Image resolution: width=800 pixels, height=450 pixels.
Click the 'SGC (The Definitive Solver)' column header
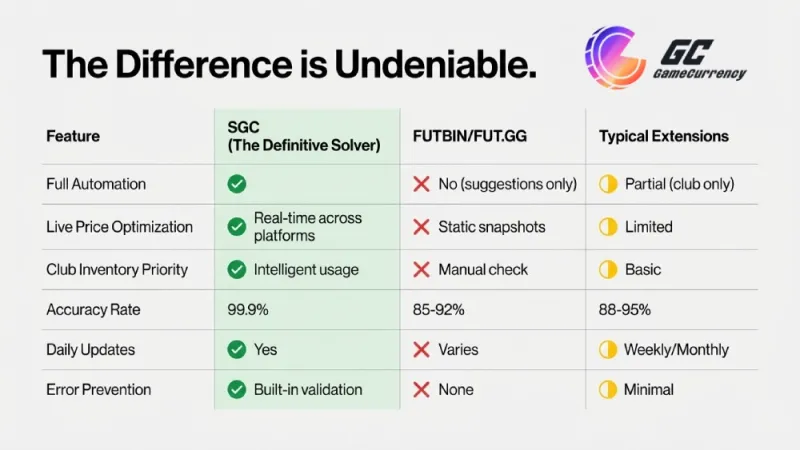304,136
